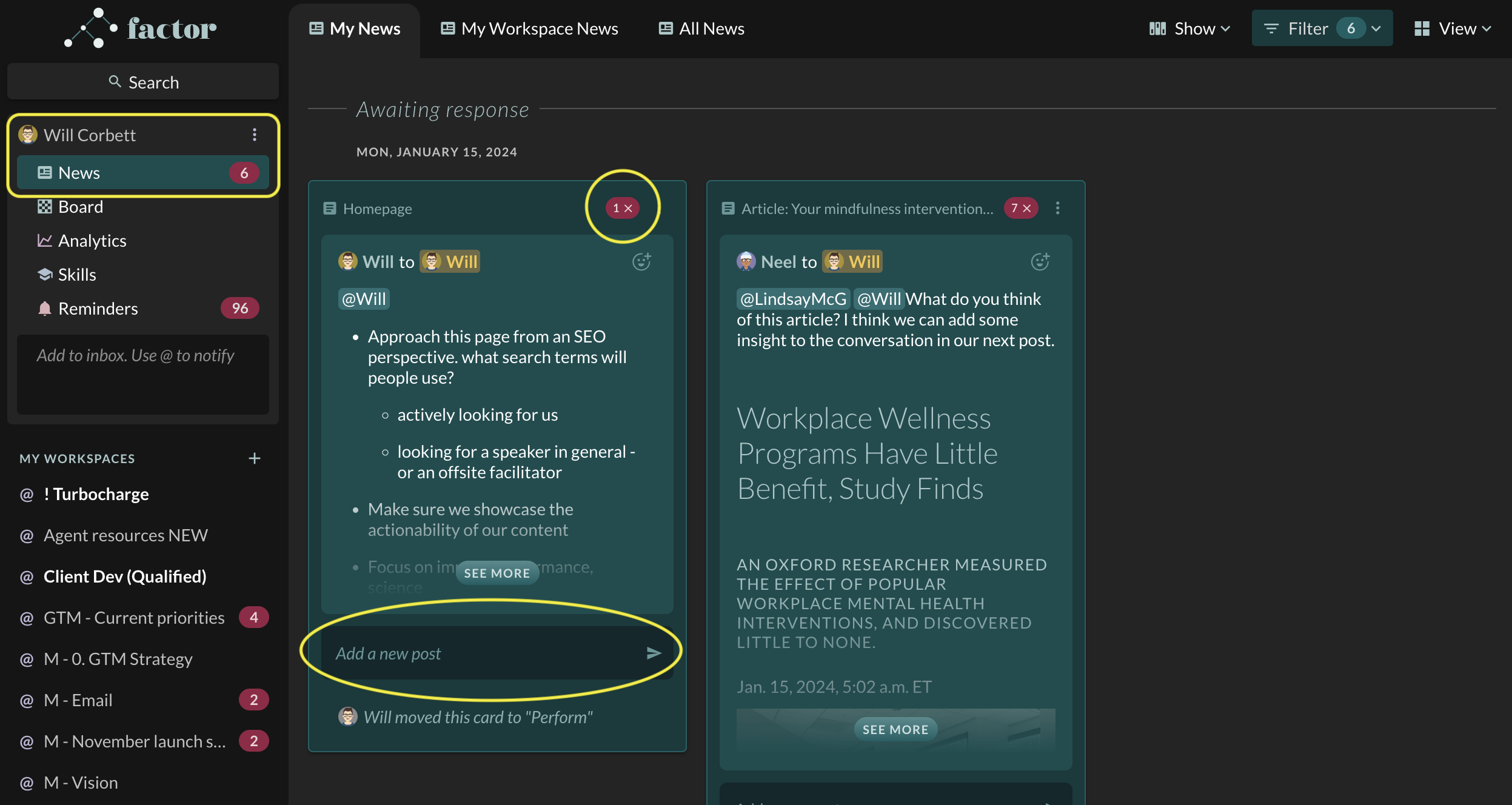Click the View grid icon
This screenshot has width=1512, height=805.
click(x=1422, y=28)
